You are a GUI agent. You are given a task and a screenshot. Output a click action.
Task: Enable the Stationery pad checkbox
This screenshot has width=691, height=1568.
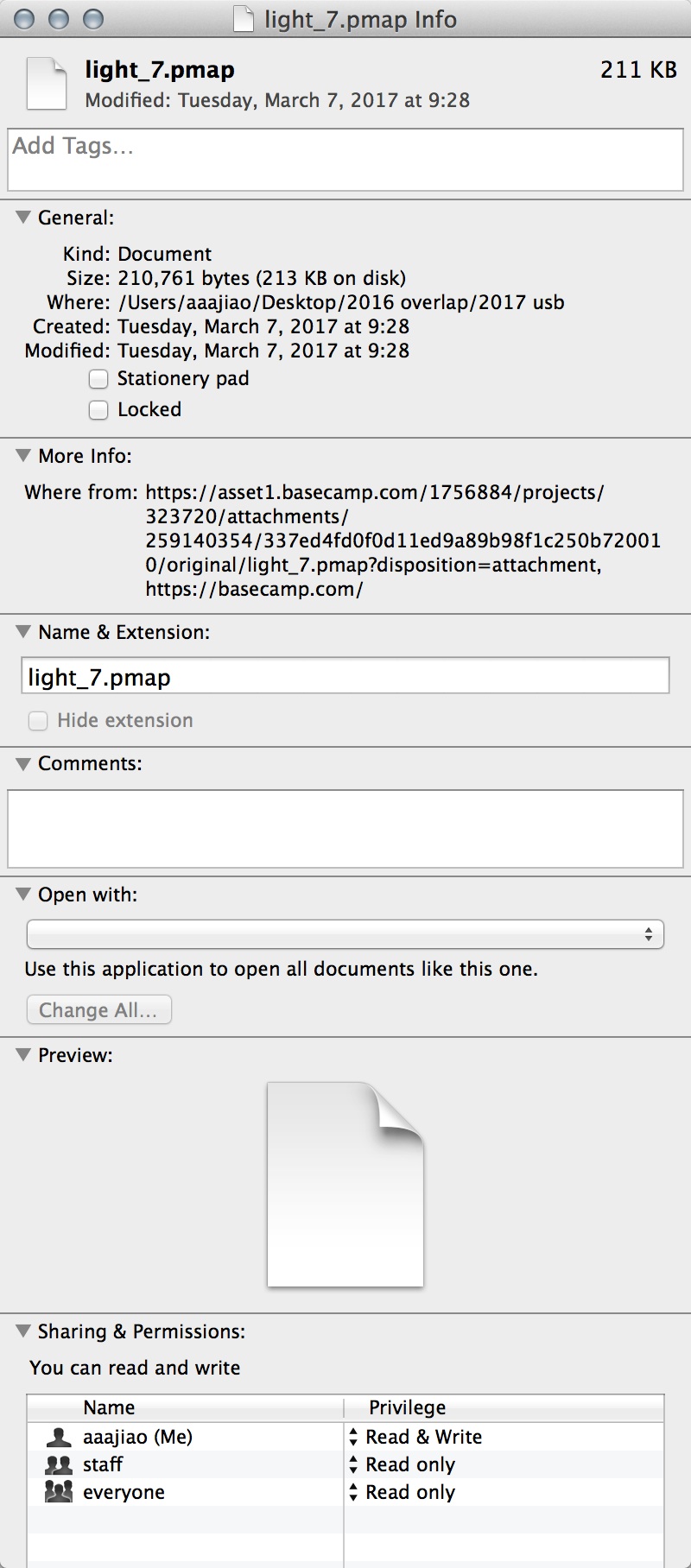98,379
